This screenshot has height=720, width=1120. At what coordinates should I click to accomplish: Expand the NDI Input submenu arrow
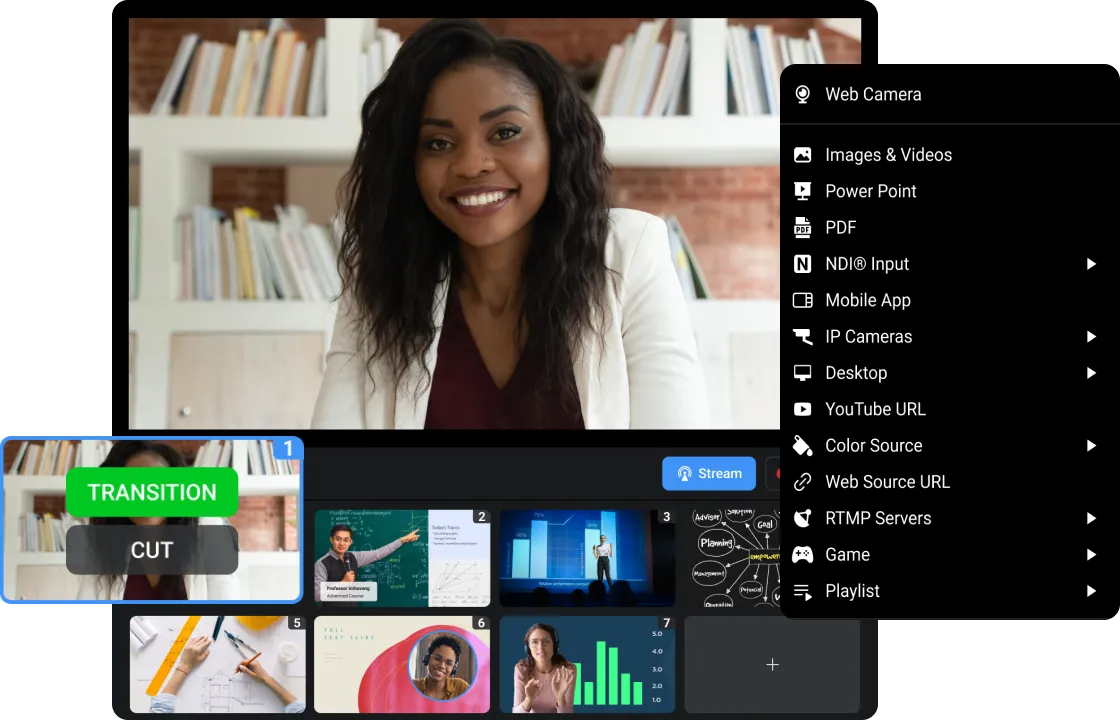point(1091,264)
